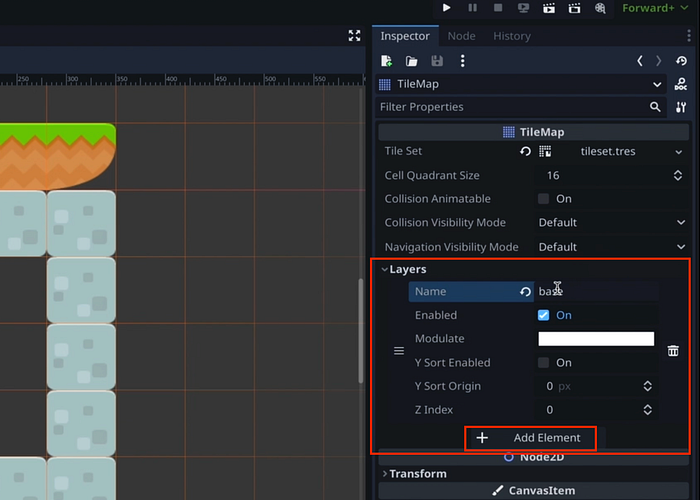Go to previous edited object arrow
Image resolution: width=700 pixels, height=500 pixels.
tap(640, 61)
